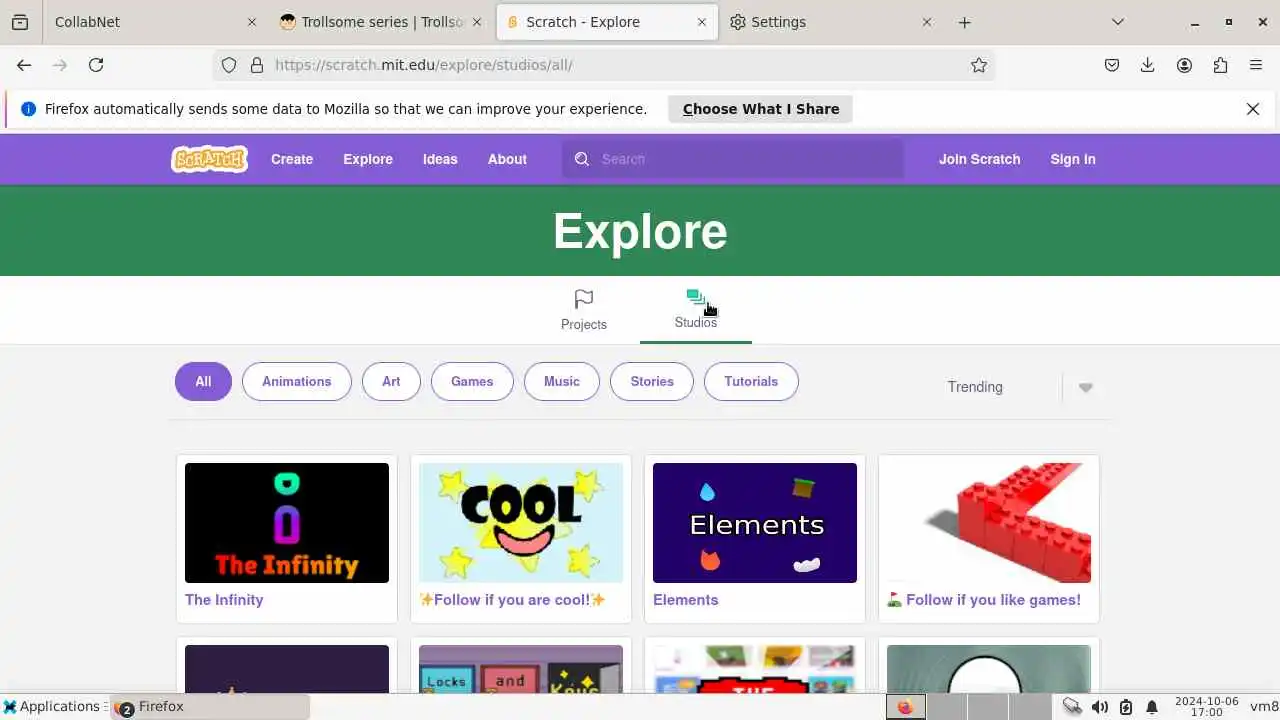The width and height of the screenshot is (1280, 720).
Task: Open the tracking protection shield icon
Action: (229, 65)
